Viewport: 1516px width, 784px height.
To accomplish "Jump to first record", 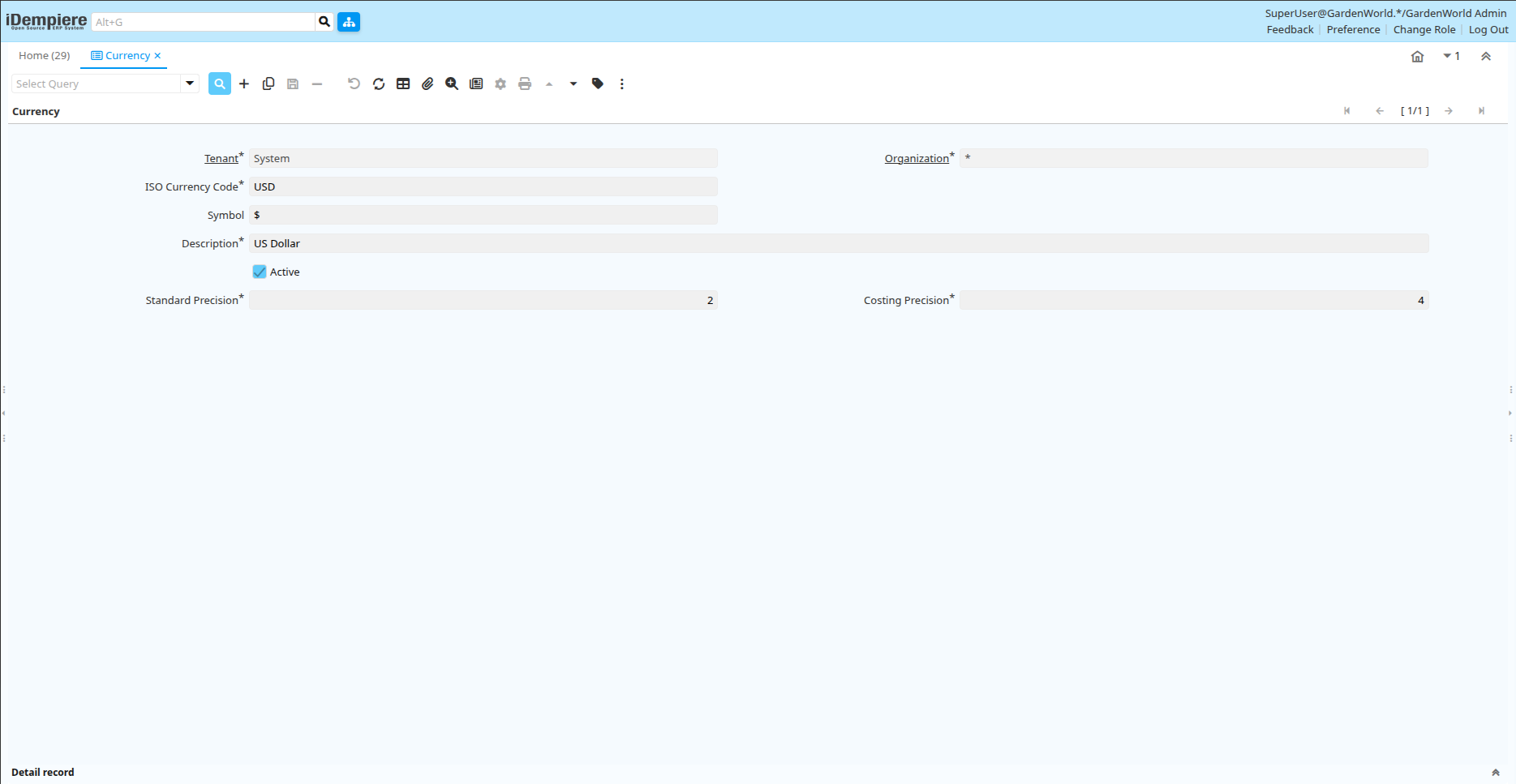I will click(1347, 111).
